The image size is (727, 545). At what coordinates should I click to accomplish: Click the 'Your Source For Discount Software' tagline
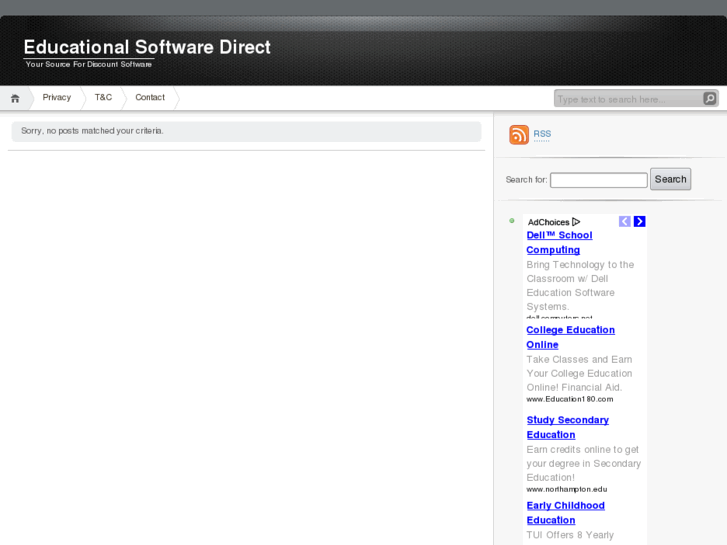(x=89, y=64)
